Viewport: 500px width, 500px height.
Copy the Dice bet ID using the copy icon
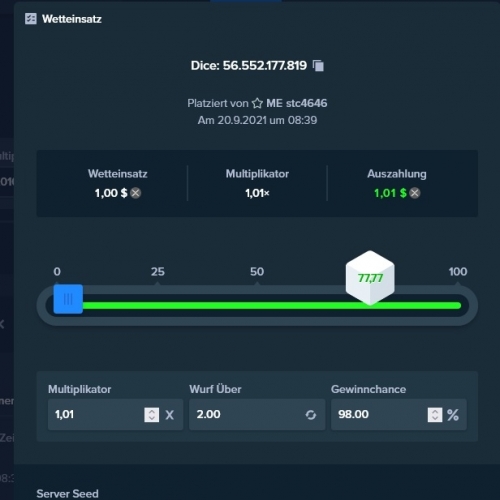[x=318, y=66]
